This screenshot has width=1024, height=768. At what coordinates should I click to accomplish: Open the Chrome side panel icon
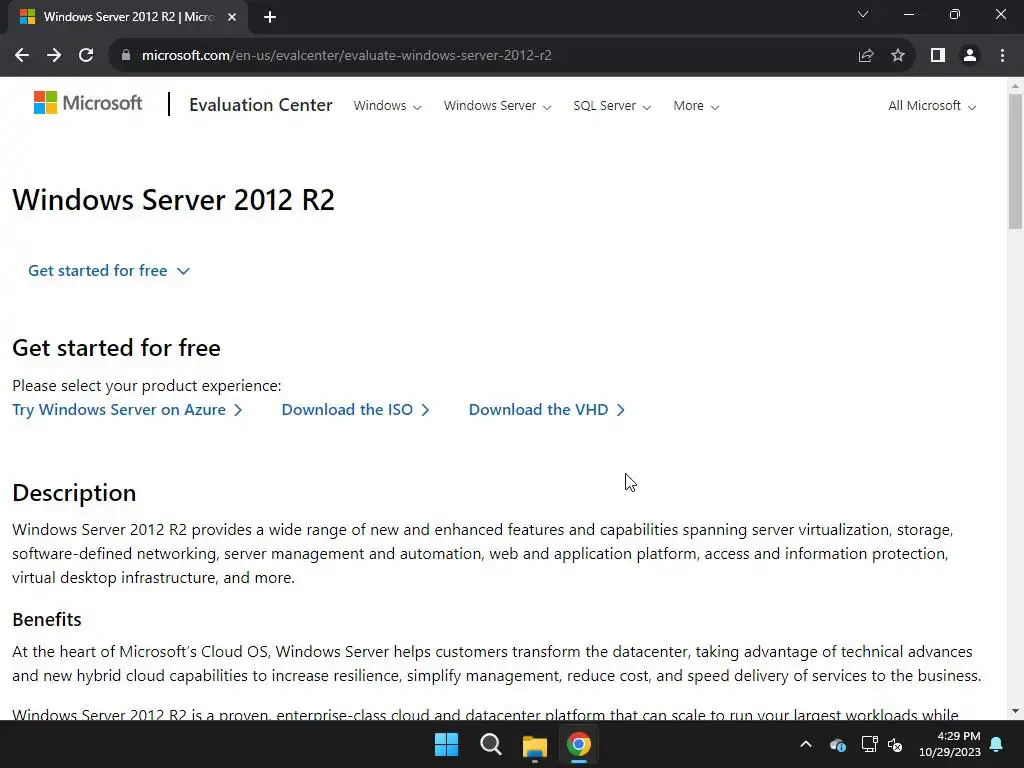pyautogui.click(x=938, y=56)
